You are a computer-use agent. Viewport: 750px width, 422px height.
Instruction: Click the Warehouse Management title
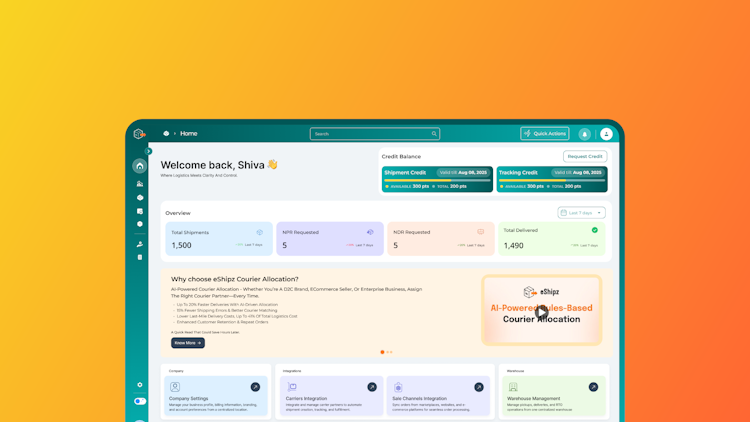click(533, 399)
